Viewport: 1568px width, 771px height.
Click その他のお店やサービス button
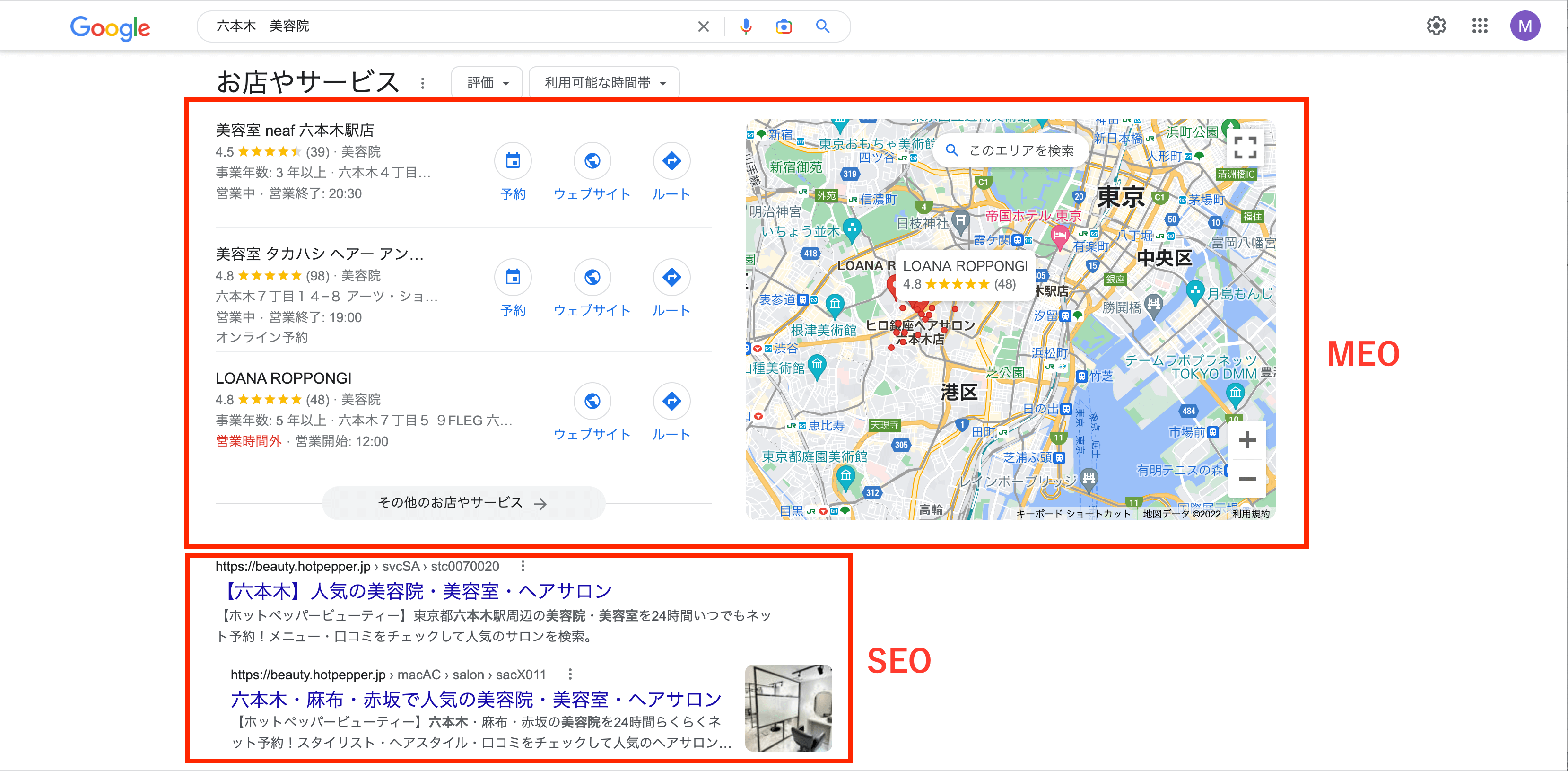(x=462, y=503)
